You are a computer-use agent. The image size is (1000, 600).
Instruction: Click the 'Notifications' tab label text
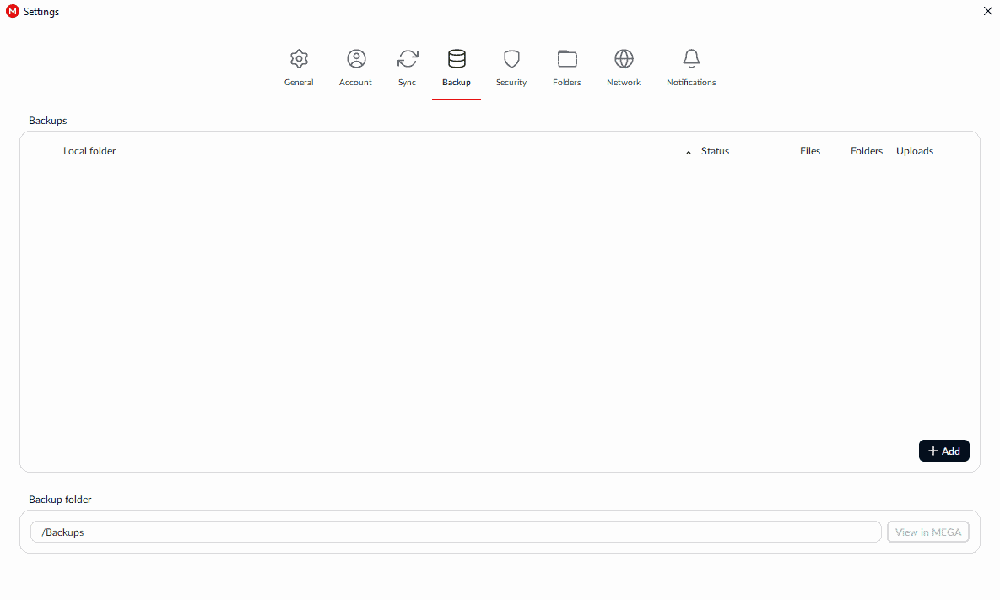(691, 82)
